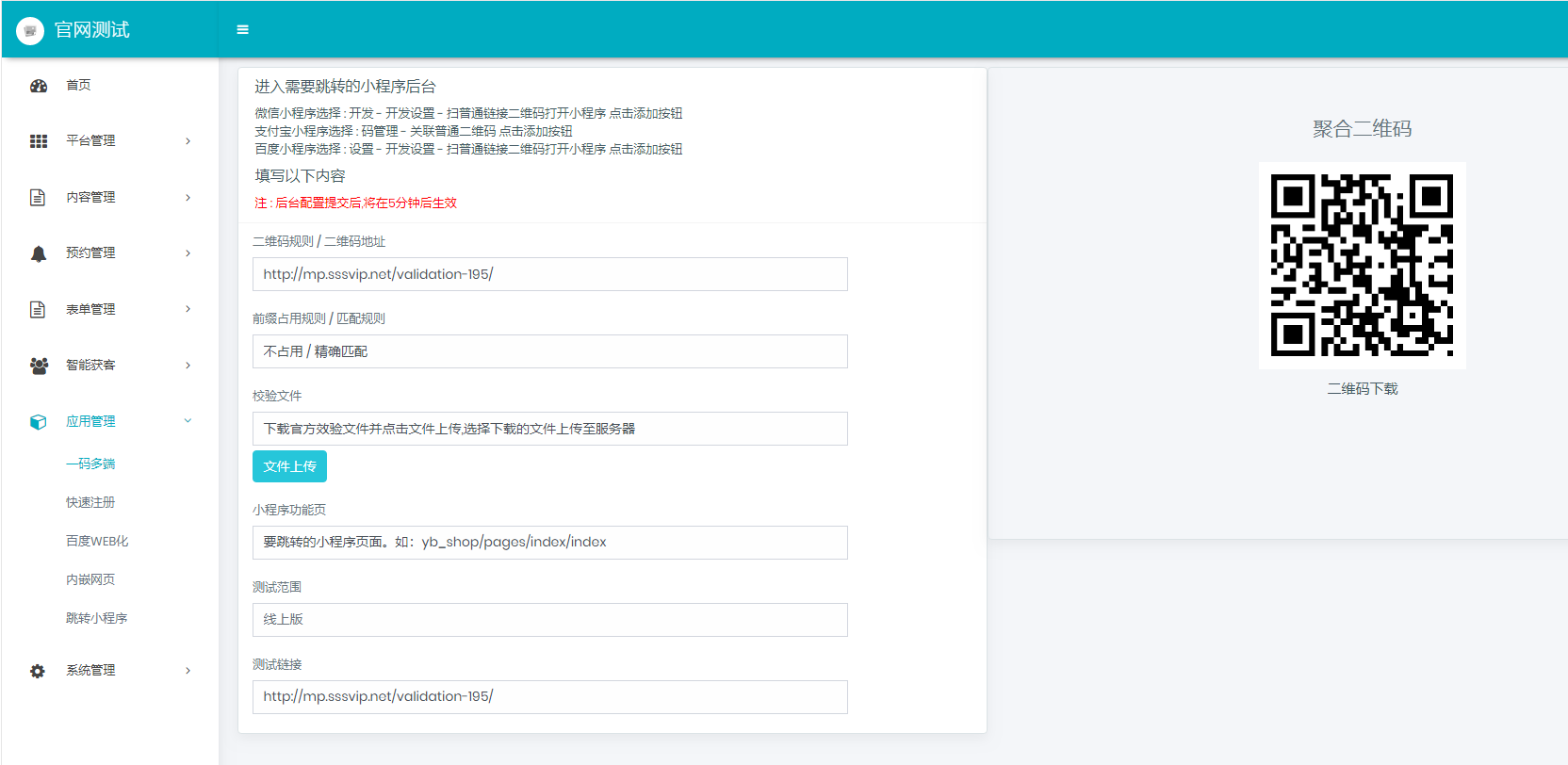
Task: Click the 内容管理 document icon
Action: pyautogui.click(x=38, y=198)
